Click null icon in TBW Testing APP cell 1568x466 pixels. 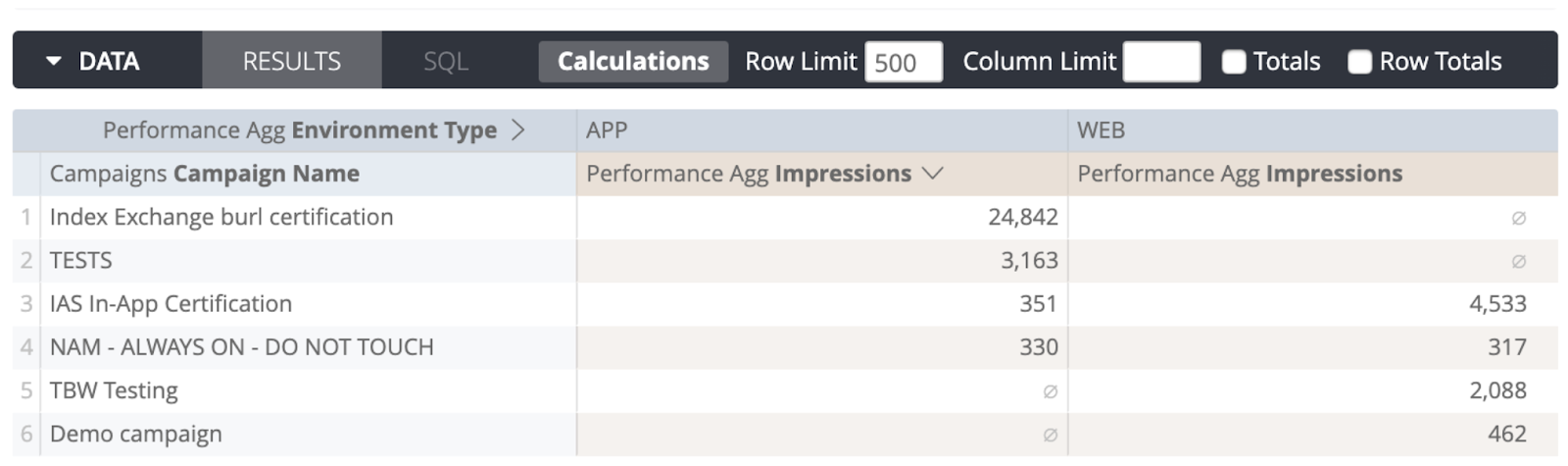pyautogui.click(x=1050, y=391)
